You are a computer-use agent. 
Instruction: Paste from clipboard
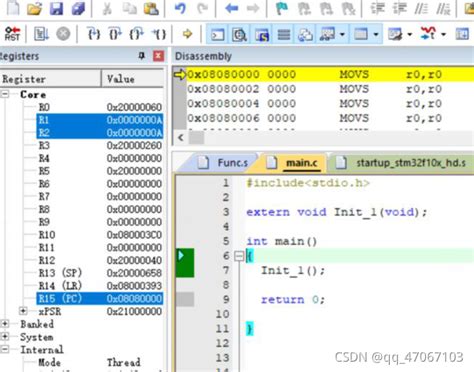point(151,9)
